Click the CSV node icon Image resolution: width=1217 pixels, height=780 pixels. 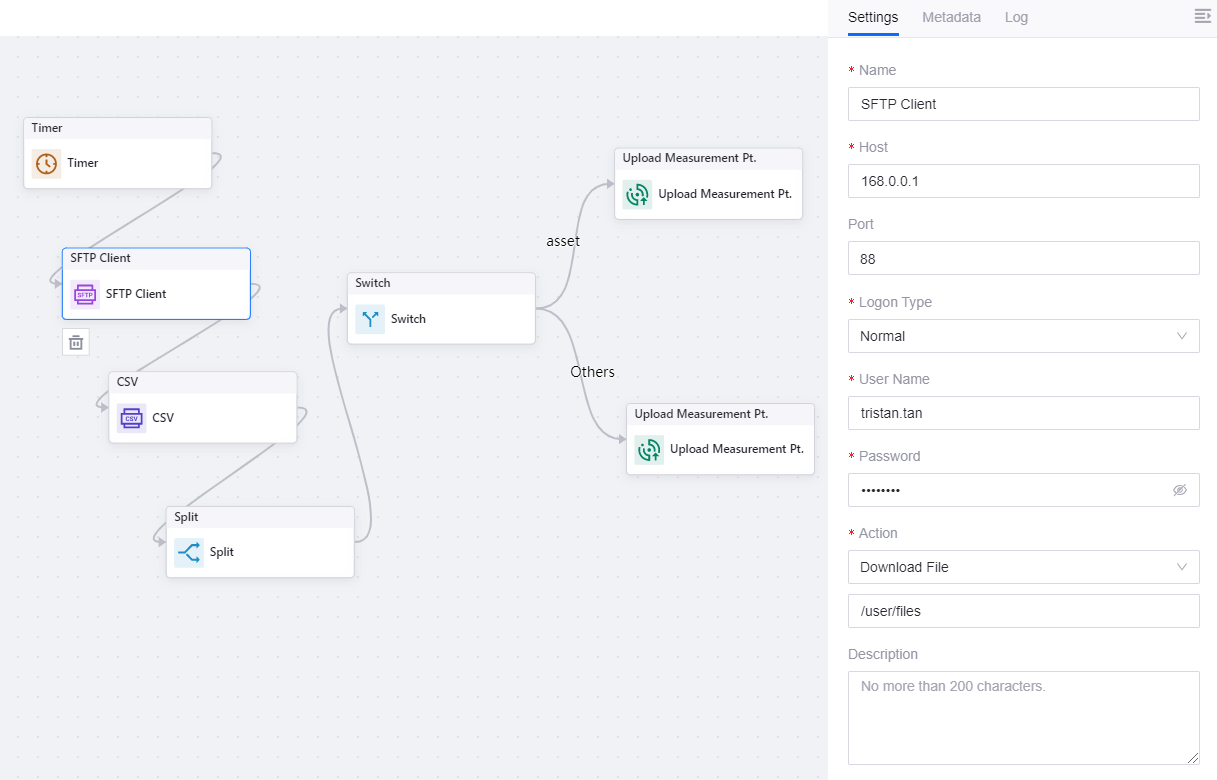point(131,418)
